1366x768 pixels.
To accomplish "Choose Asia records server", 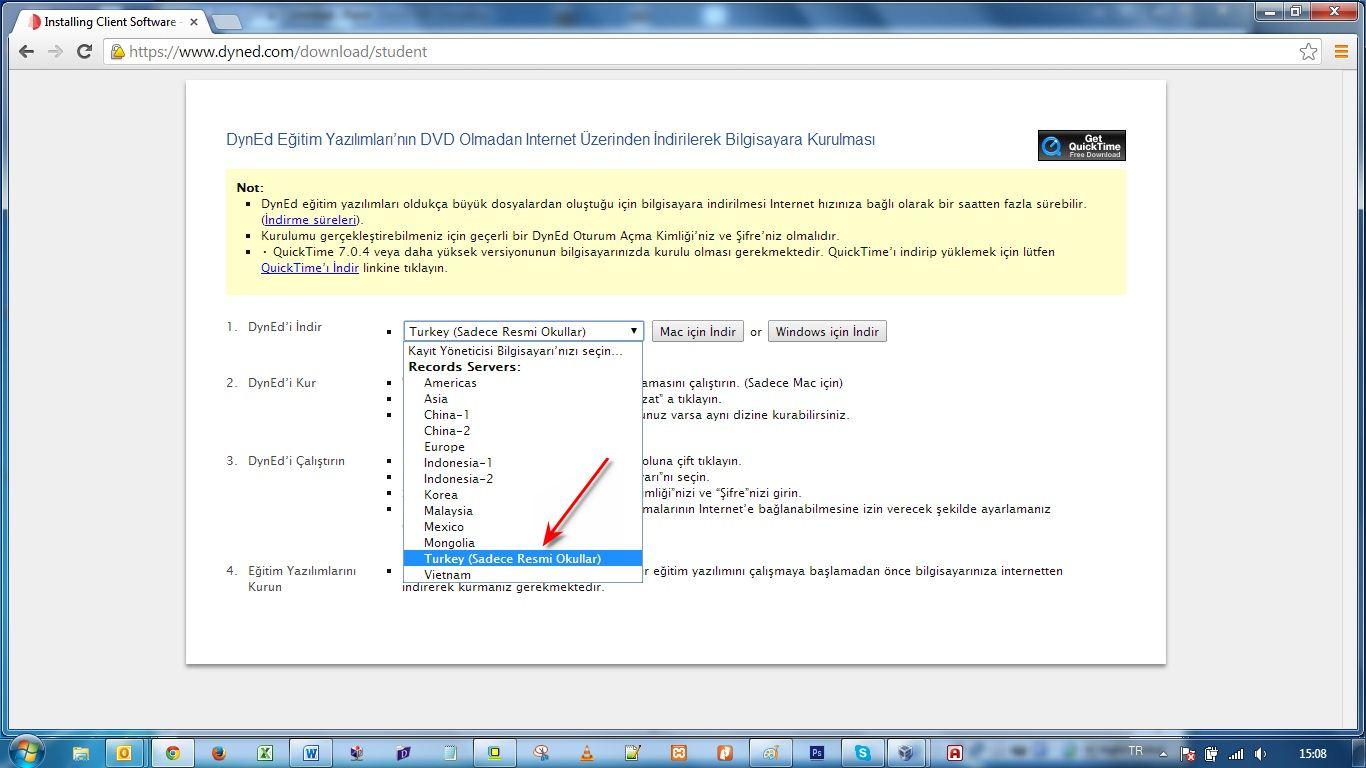I will coord(523,399).
